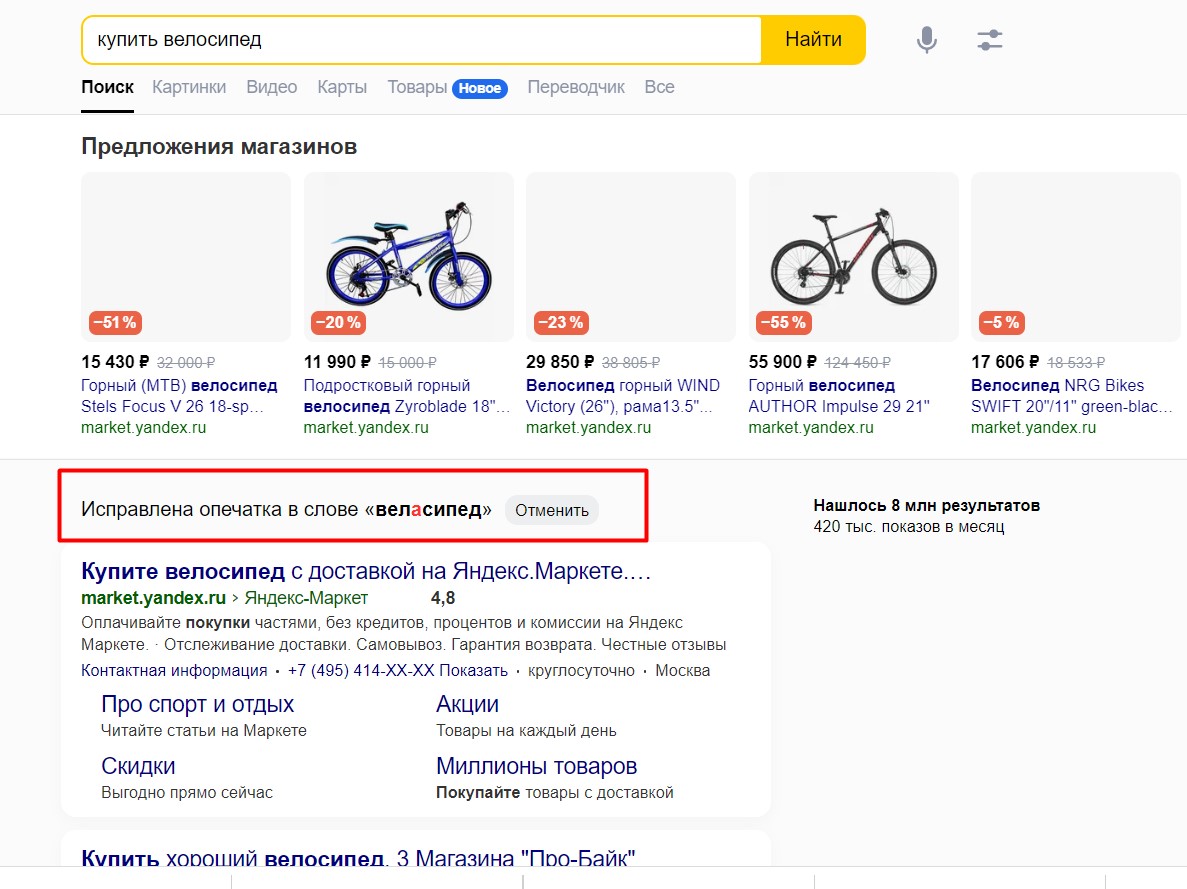Viewport: 1187px width, 889px height.
Task: Select the Поиск tab
Action: click(x=107, y=87)
